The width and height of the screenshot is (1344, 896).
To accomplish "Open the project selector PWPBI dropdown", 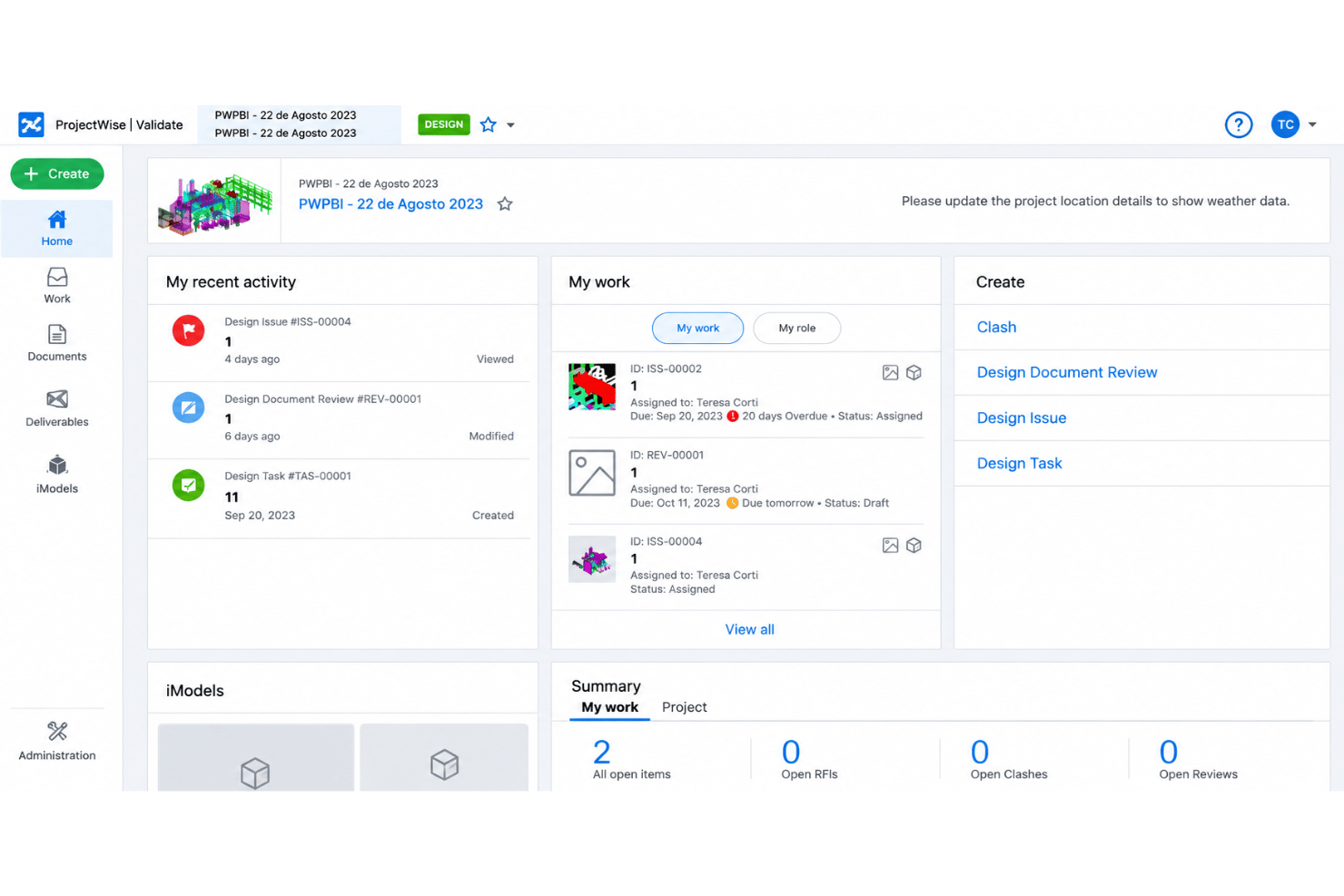I will 299,124.
